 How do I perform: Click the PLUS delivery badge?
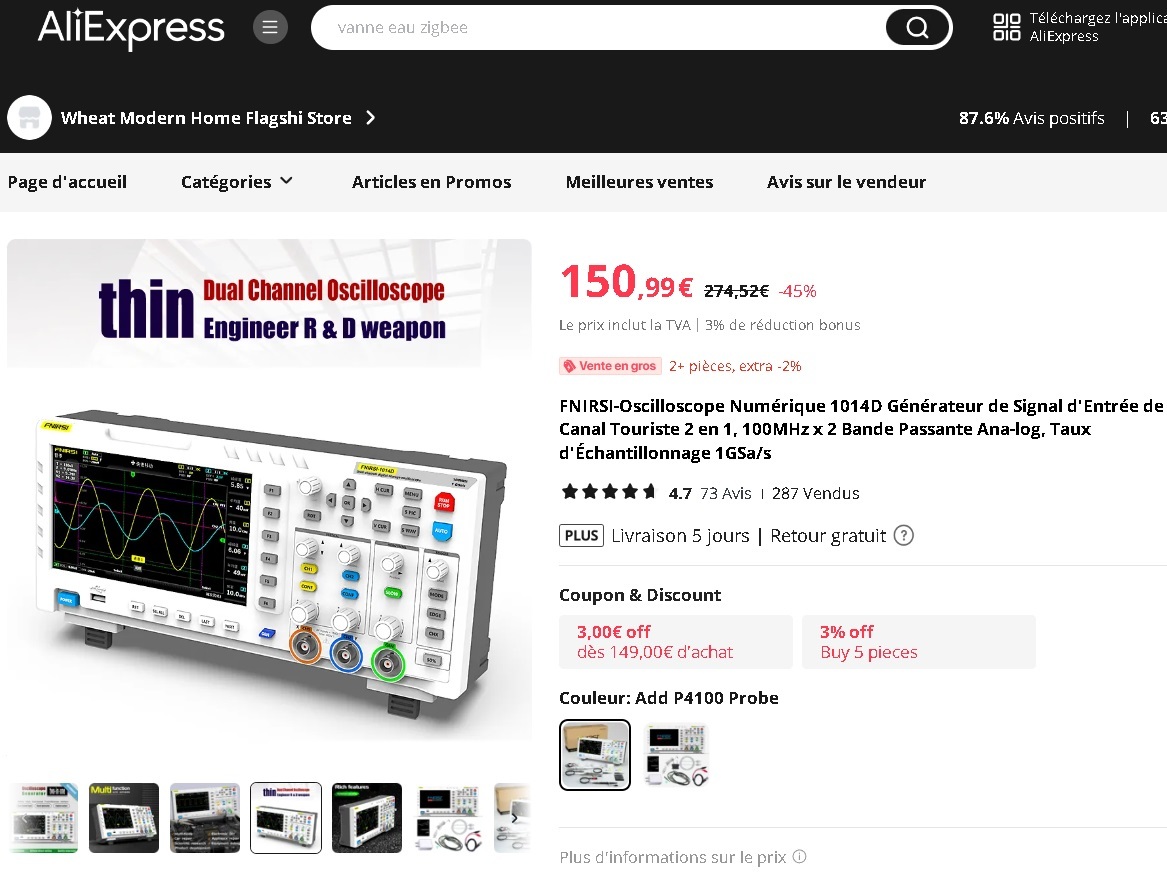pos(581,536)
